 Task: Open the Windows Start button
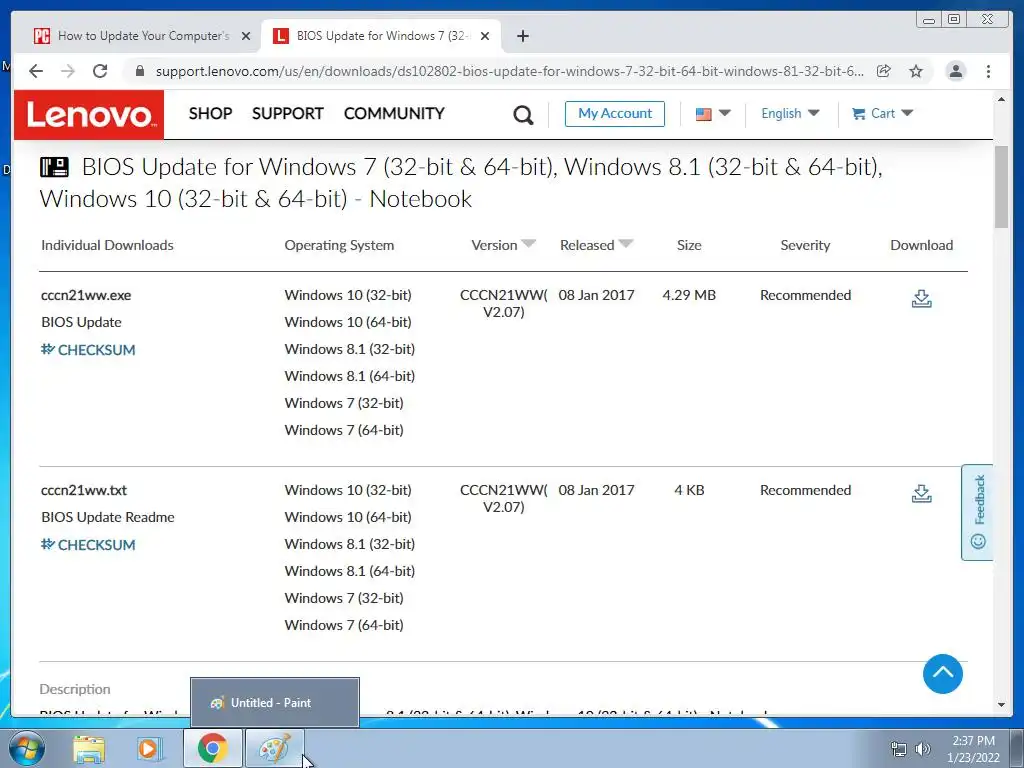pyautogui.click(x=27, y=749)
